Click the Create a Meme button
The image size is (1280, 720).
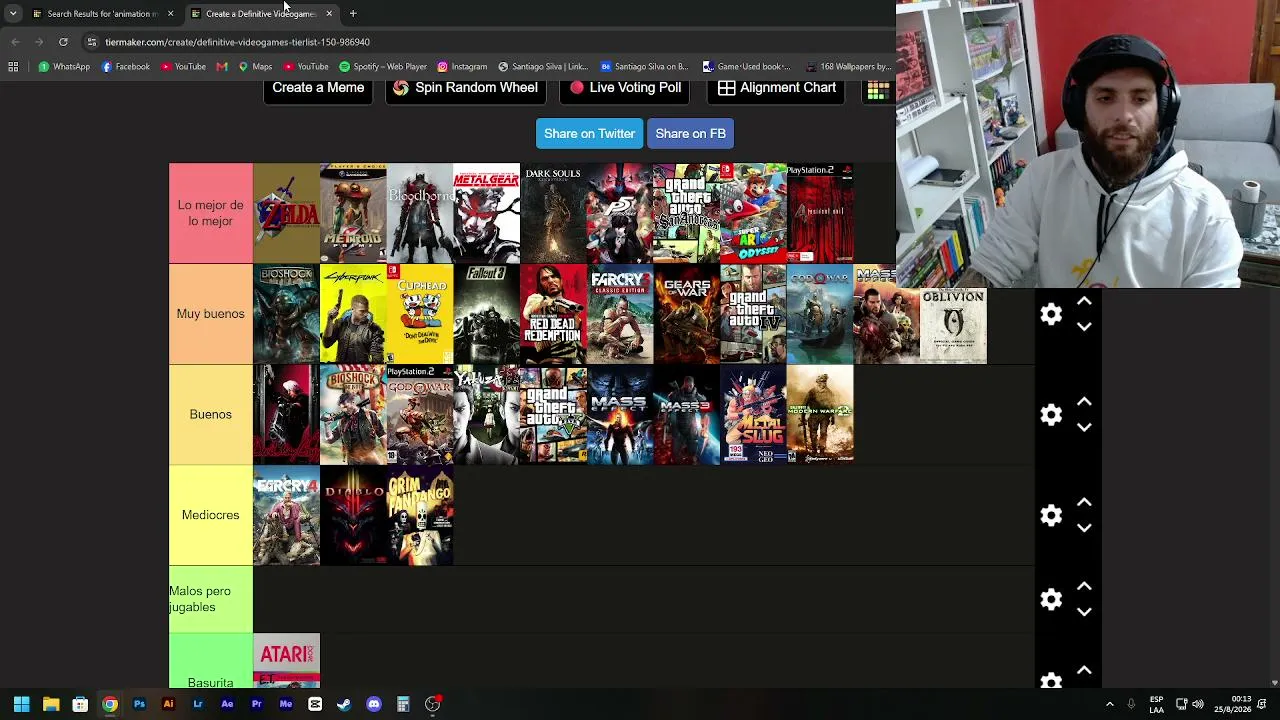318,88
